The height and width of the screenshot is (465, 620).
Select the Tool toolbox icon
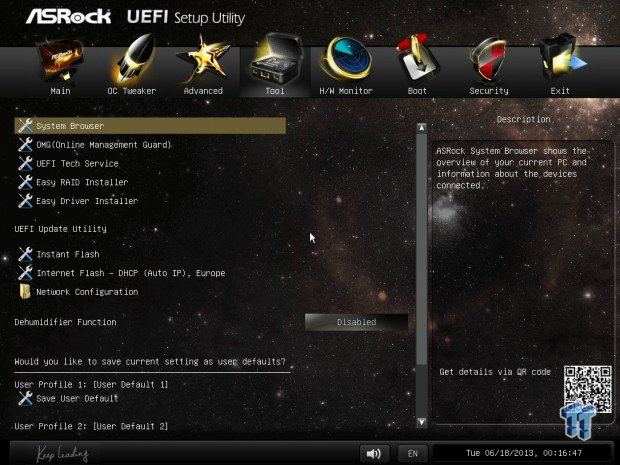pyautogui.click(x=276, y=59)
